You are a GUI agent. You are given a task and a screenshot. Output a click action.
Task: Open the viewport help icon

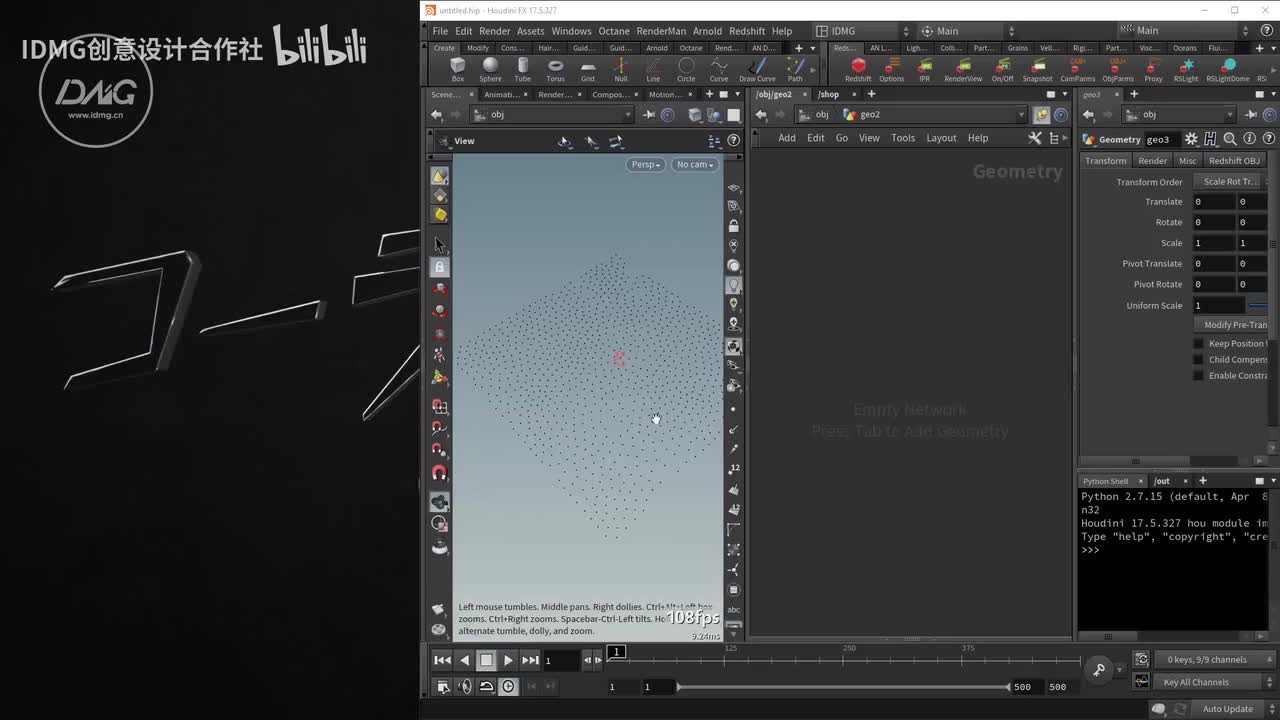[733, 141]
